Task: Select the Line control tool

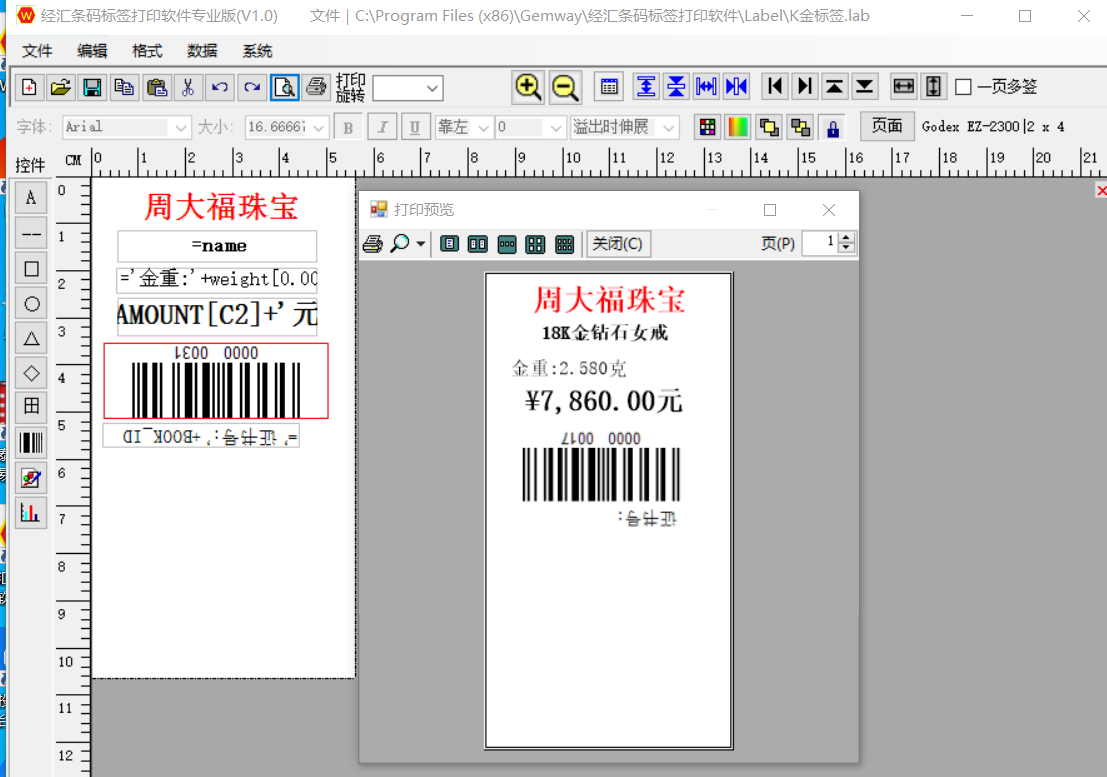Action: click(31, 234)
